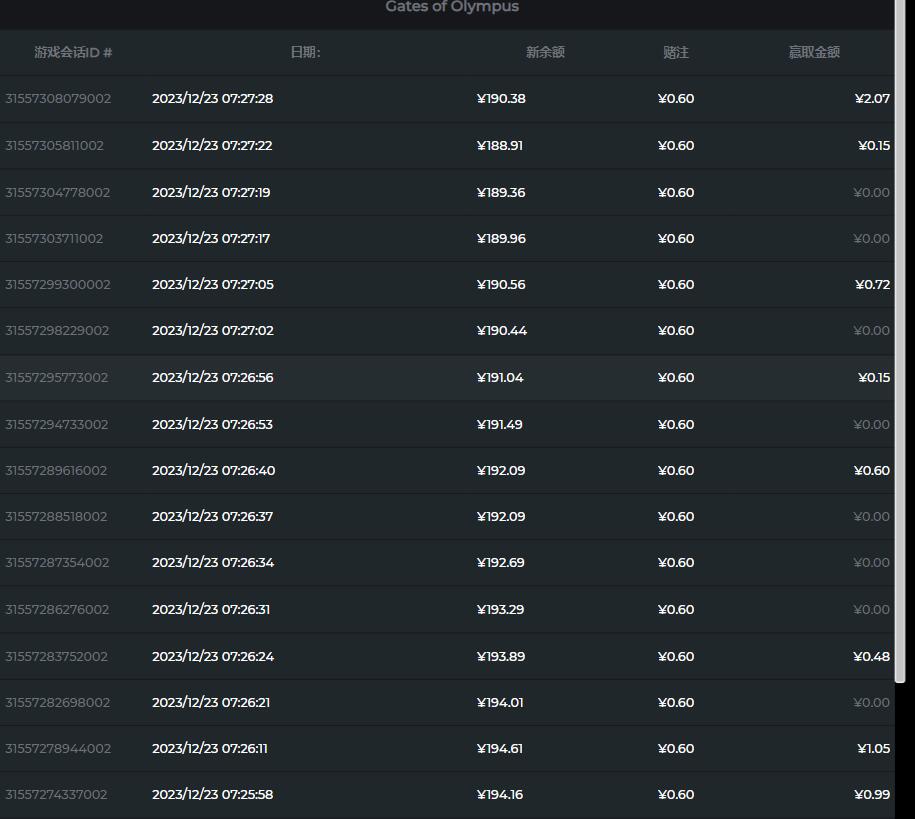Screen dimensions: 915x819
Task: Click balance ¥192.09 in the 07:26:37 row
Action: [501, 517]
